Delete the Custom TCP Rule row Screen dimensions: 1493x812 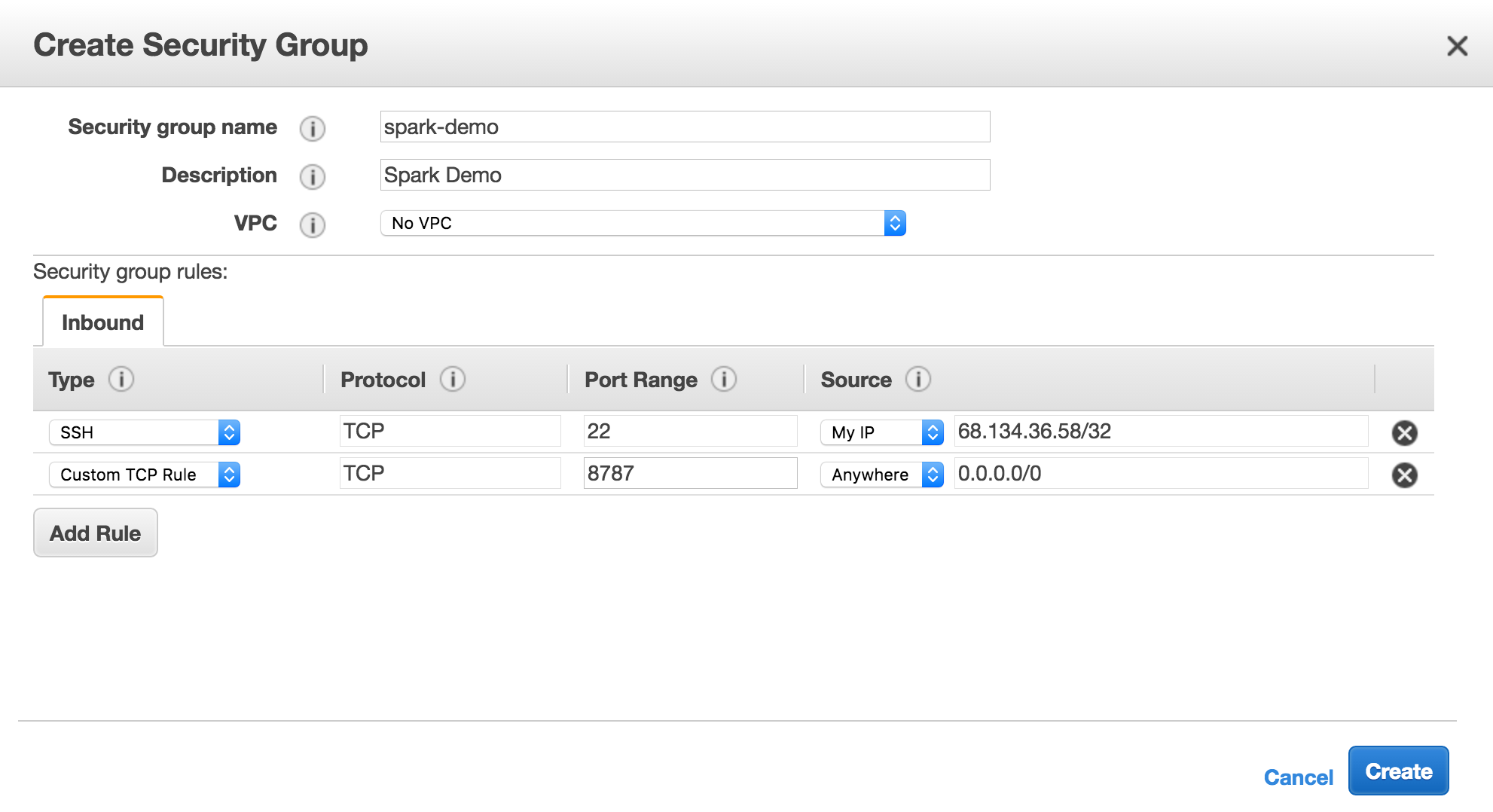[1404, 475]
